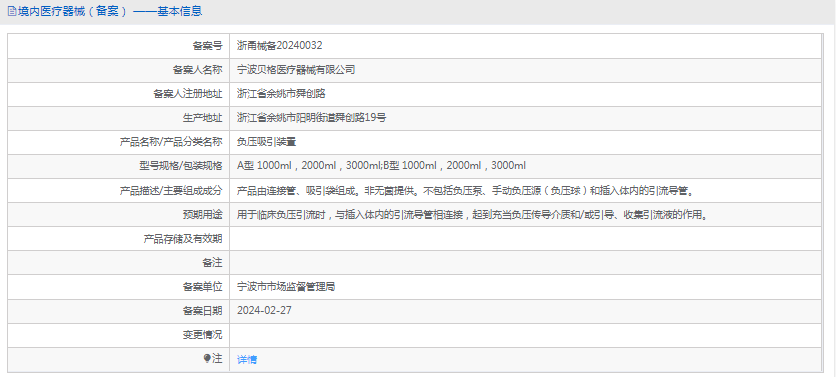The width and height of the screenshot is (836, 377).
Task: Click product name 负压吸引装置
Action: [x=266, y=142]
